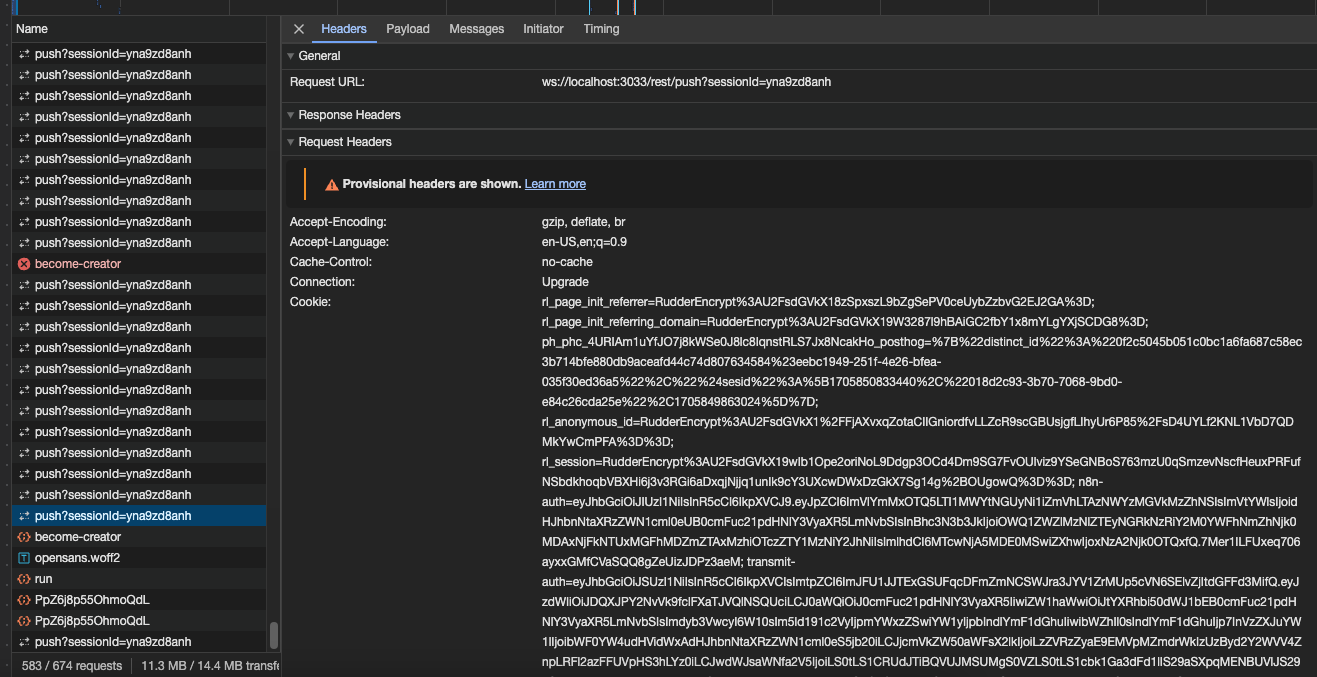Click the script icon beside the second PpZ6j8p55OhmoQdL
The height and width of the screenshot is (677, 1317).
point(22,620)
